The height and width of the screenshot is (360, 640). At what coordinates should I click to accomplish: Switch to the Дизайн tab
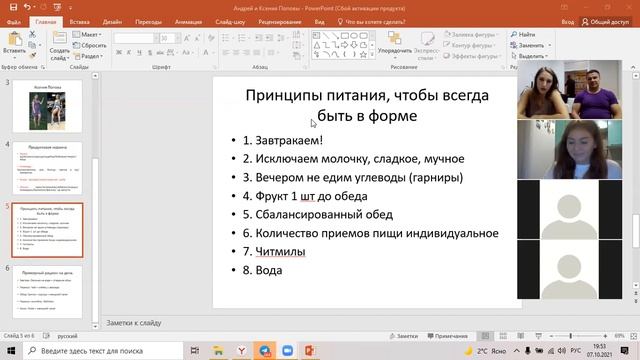point(112,22)
